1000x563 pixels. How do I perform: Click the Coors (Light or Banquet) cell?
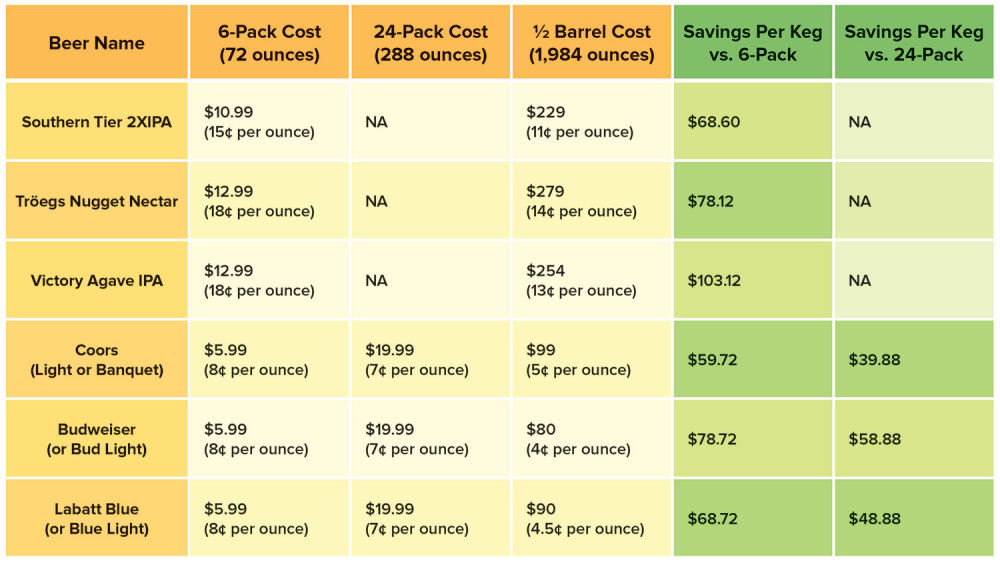97,360
